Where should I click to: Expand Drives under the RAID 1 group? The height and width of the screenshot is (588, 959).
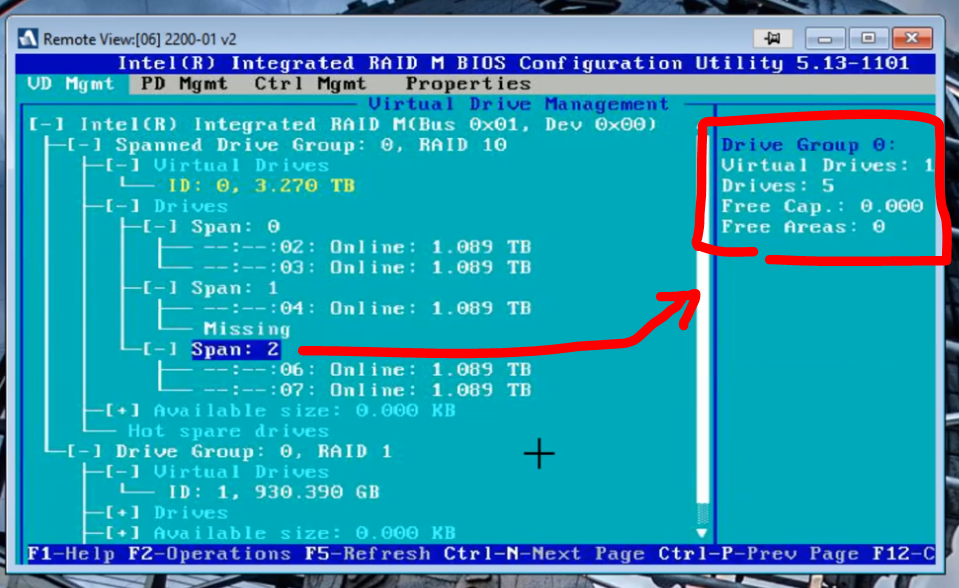(122, 513)
